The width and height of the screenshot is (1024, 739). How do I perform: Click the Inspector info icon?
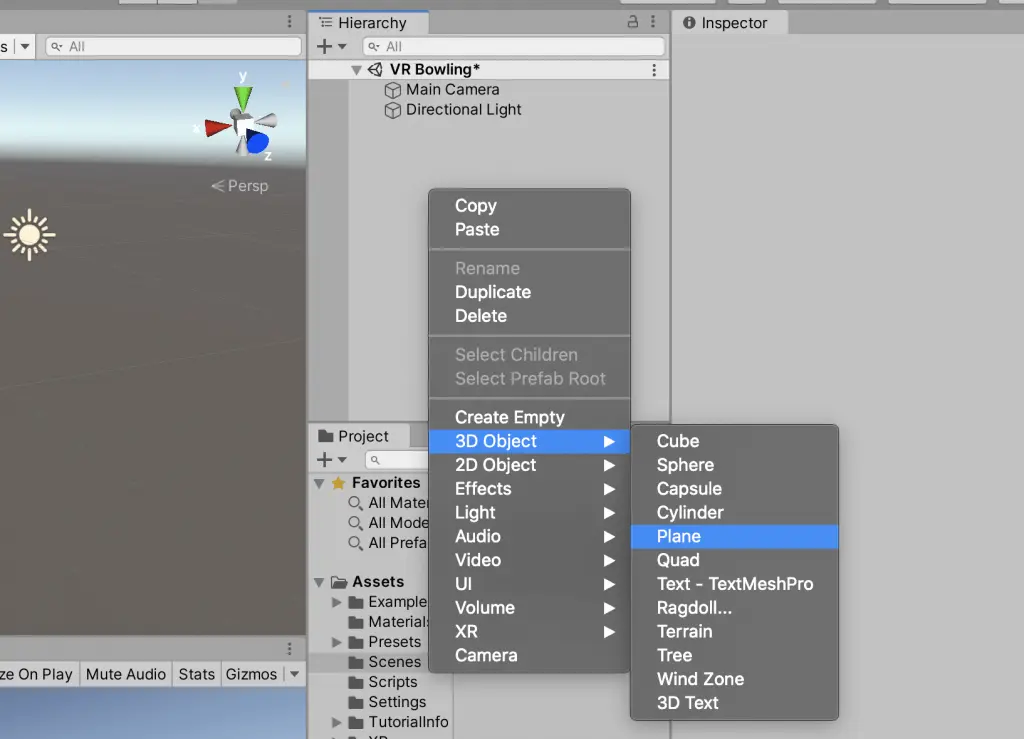click(x=689, y=23)
